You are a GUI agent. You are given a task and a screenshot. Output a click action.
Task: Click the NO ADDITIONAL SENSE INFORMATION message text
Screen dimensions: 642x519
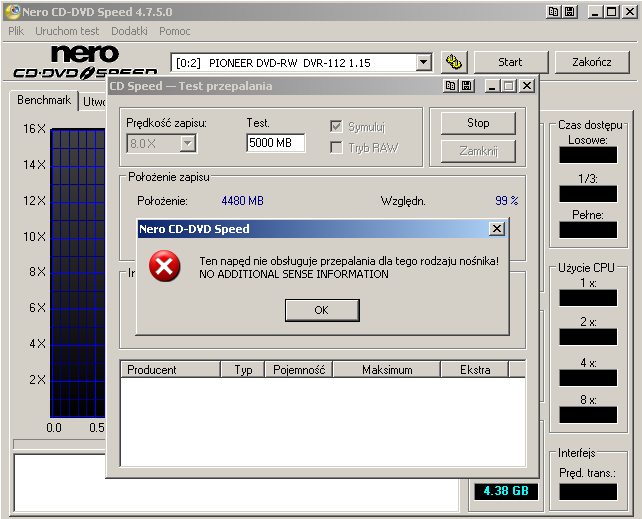coord(294,274)
